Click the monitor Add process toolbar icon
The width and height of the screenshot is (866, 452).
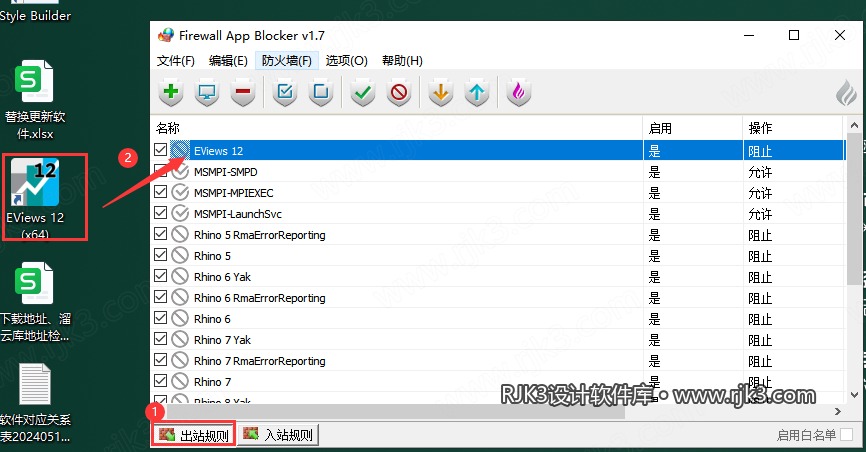(207, 92)
